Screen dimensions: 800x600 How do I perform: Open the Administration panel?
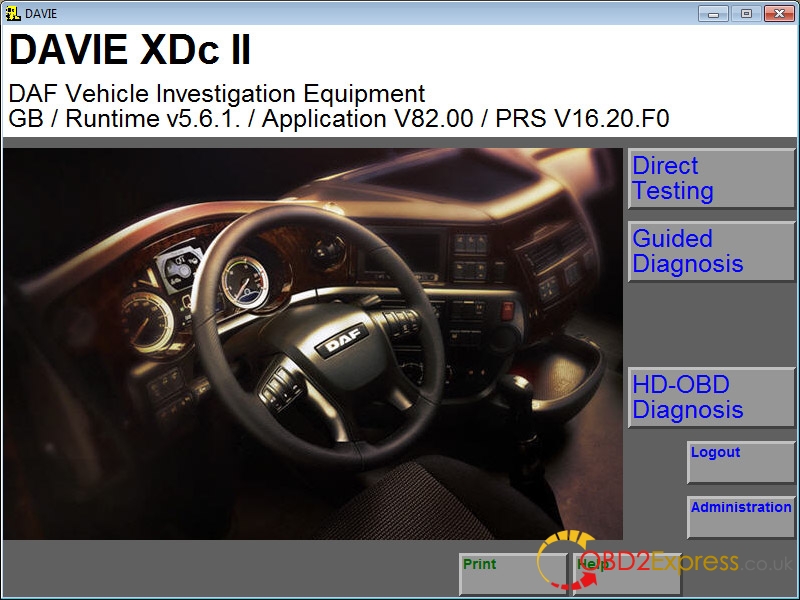click(x=741, y=517)
